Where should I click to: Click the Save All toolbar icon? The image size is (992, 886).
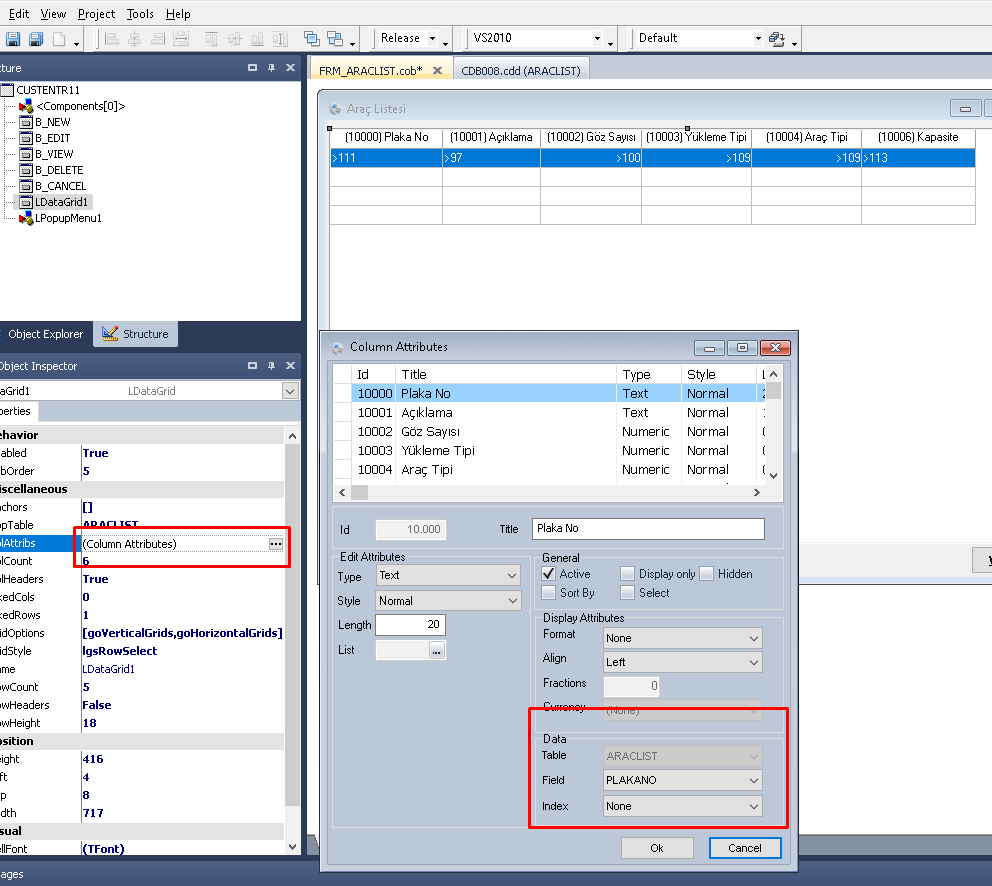tap(36, 39)
